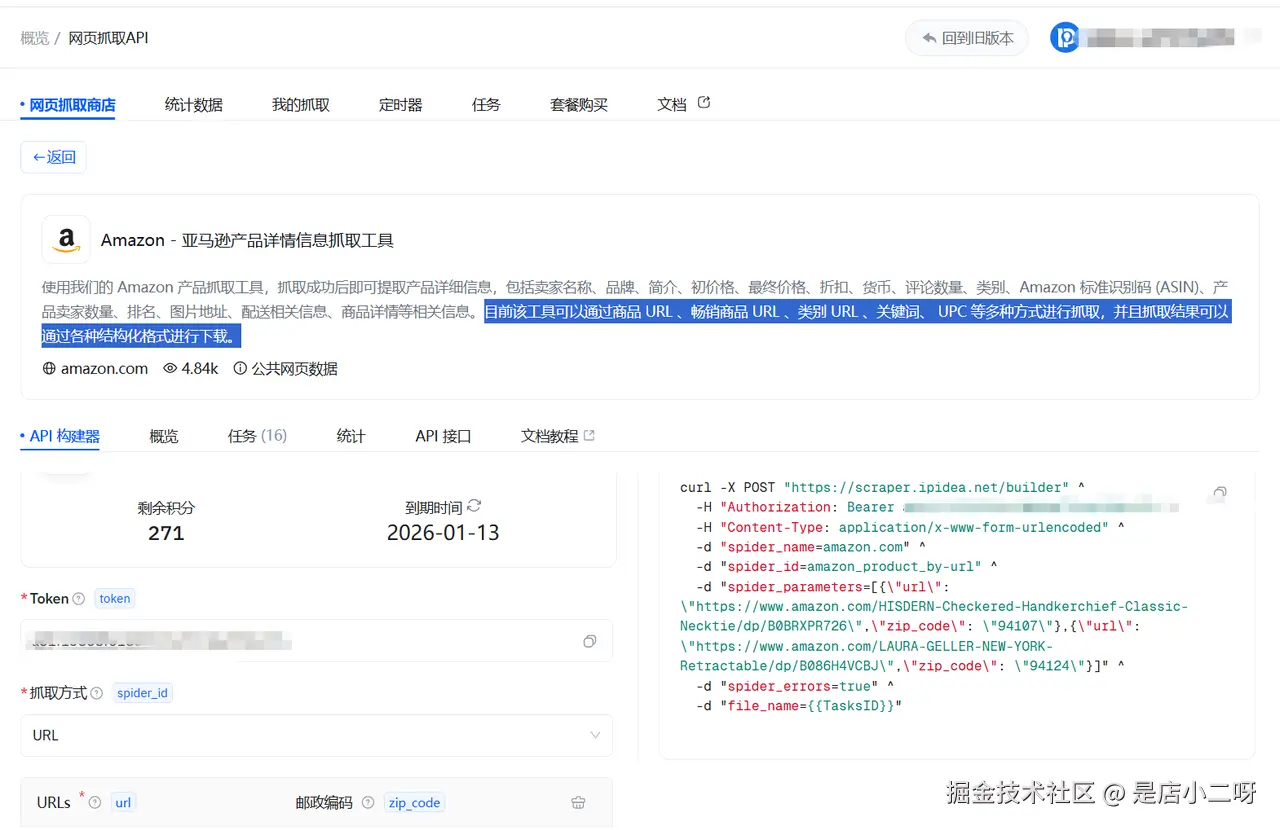Copy the Token value
Screen dimensions: 1280x830
[x=590, y=641]
